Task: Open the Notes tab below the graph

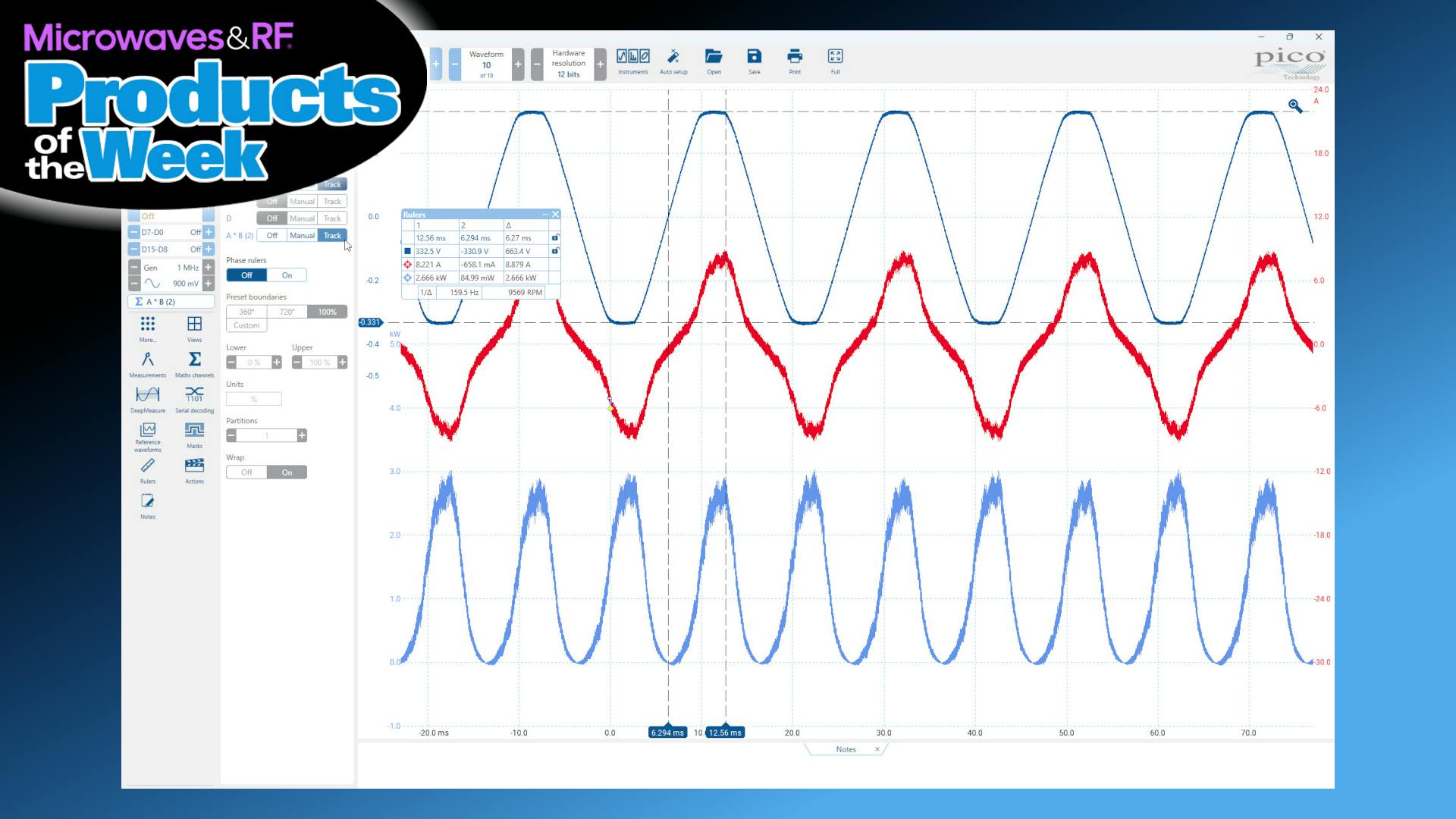Action: (845, 749)
